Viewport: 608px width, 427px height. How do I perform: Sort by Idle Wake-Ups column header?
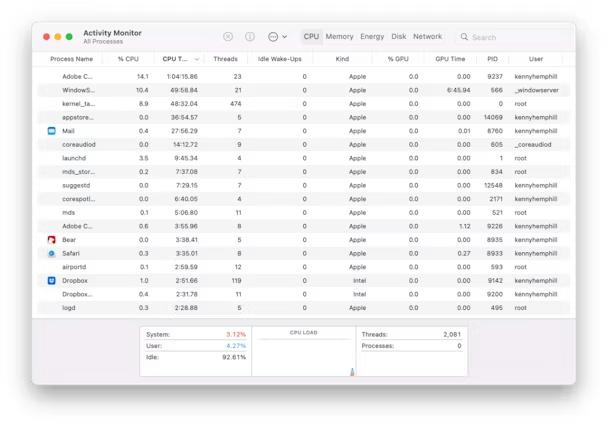280,59
